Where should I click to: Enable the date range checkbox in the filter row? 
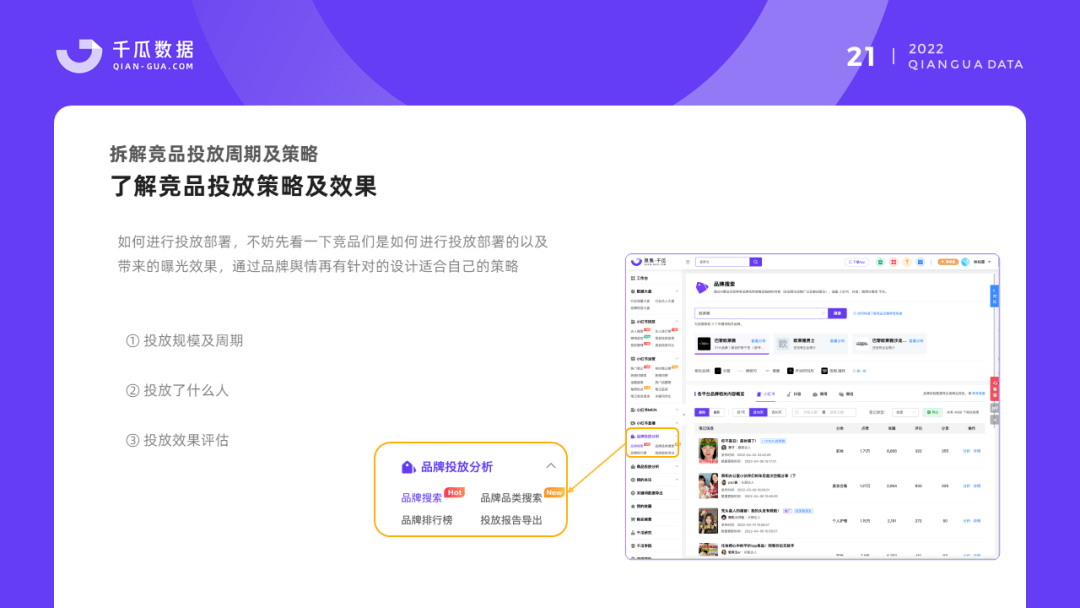(795, 412)
